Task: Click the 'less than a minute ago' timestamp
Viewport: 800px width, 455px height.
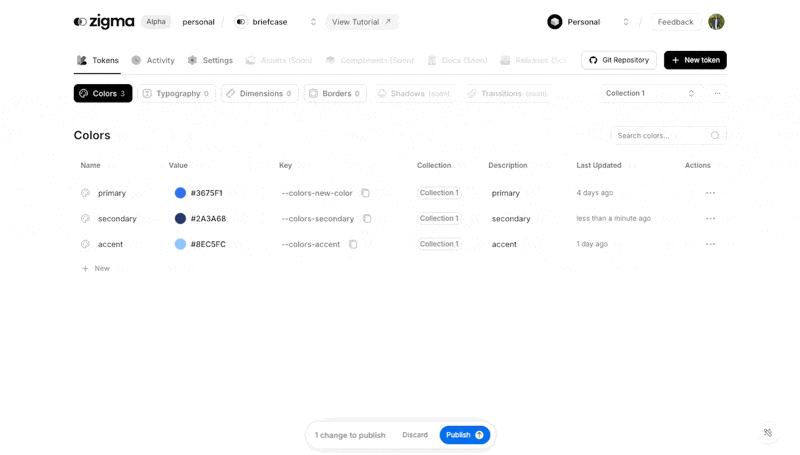Action: (614, 218)
